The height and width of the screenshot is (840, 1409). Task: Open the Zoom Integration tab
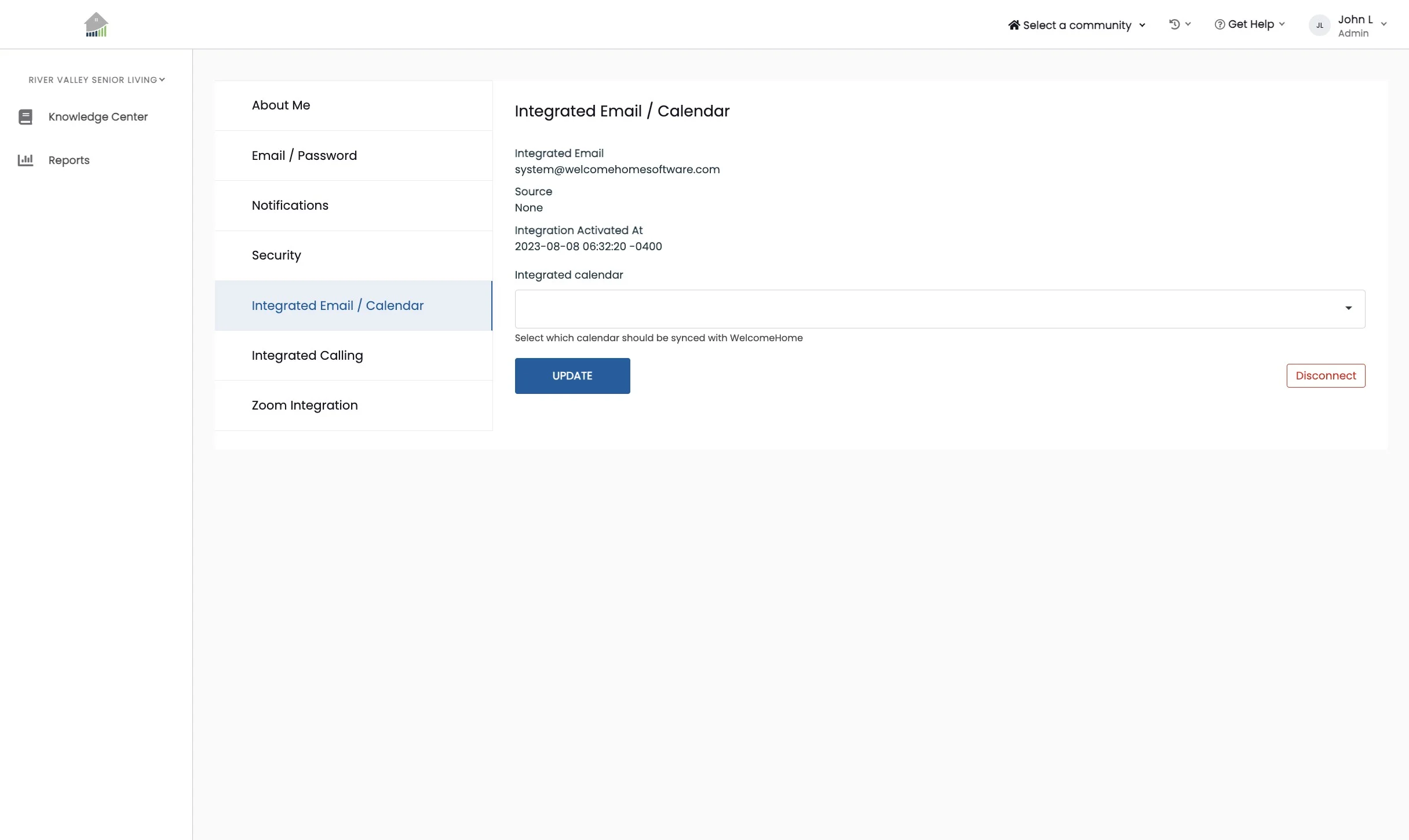pos(305,406)
